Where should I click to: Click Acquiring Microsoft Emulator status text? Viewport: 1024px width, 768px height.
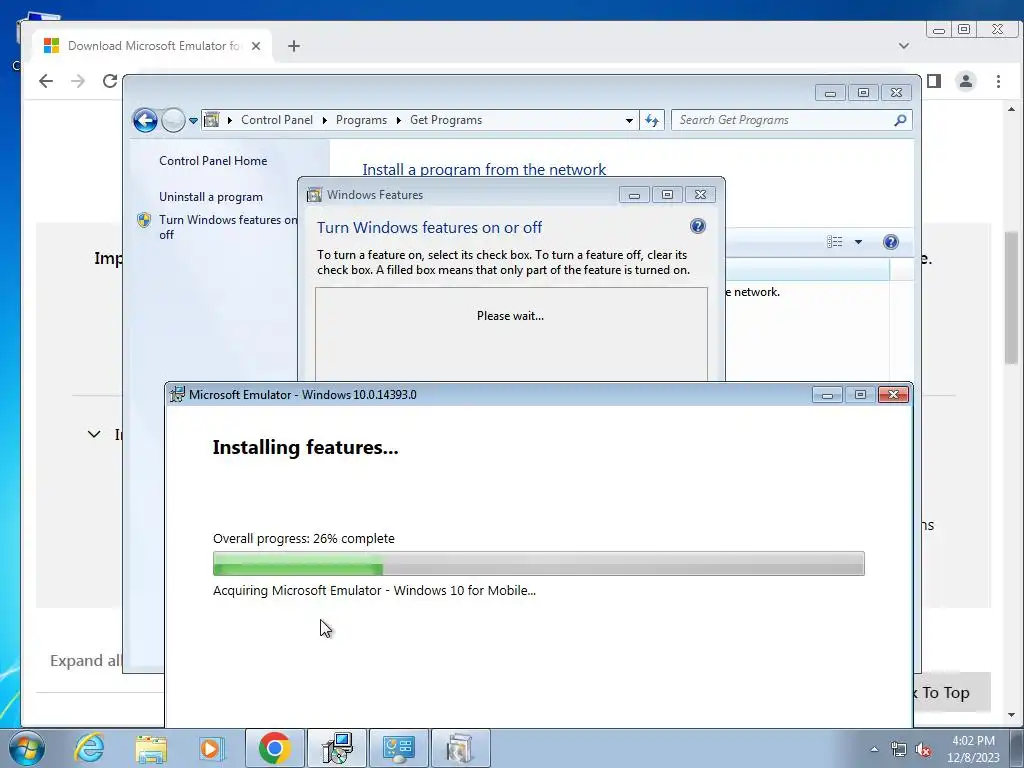point(374,590)
